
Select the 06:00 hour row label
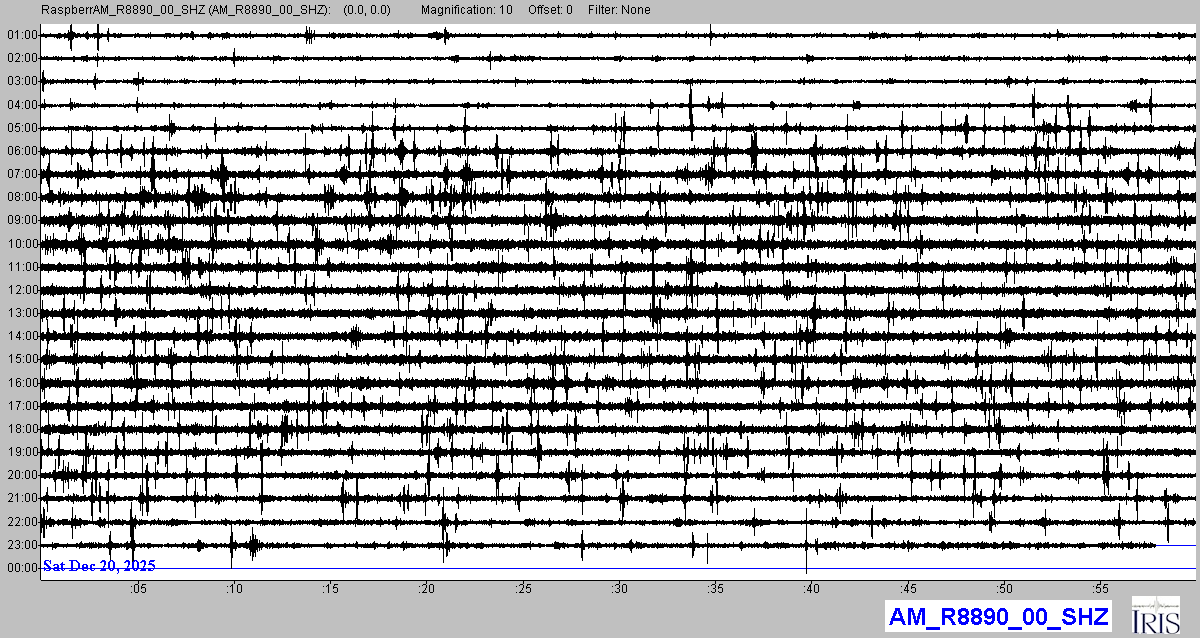[22, 151]
